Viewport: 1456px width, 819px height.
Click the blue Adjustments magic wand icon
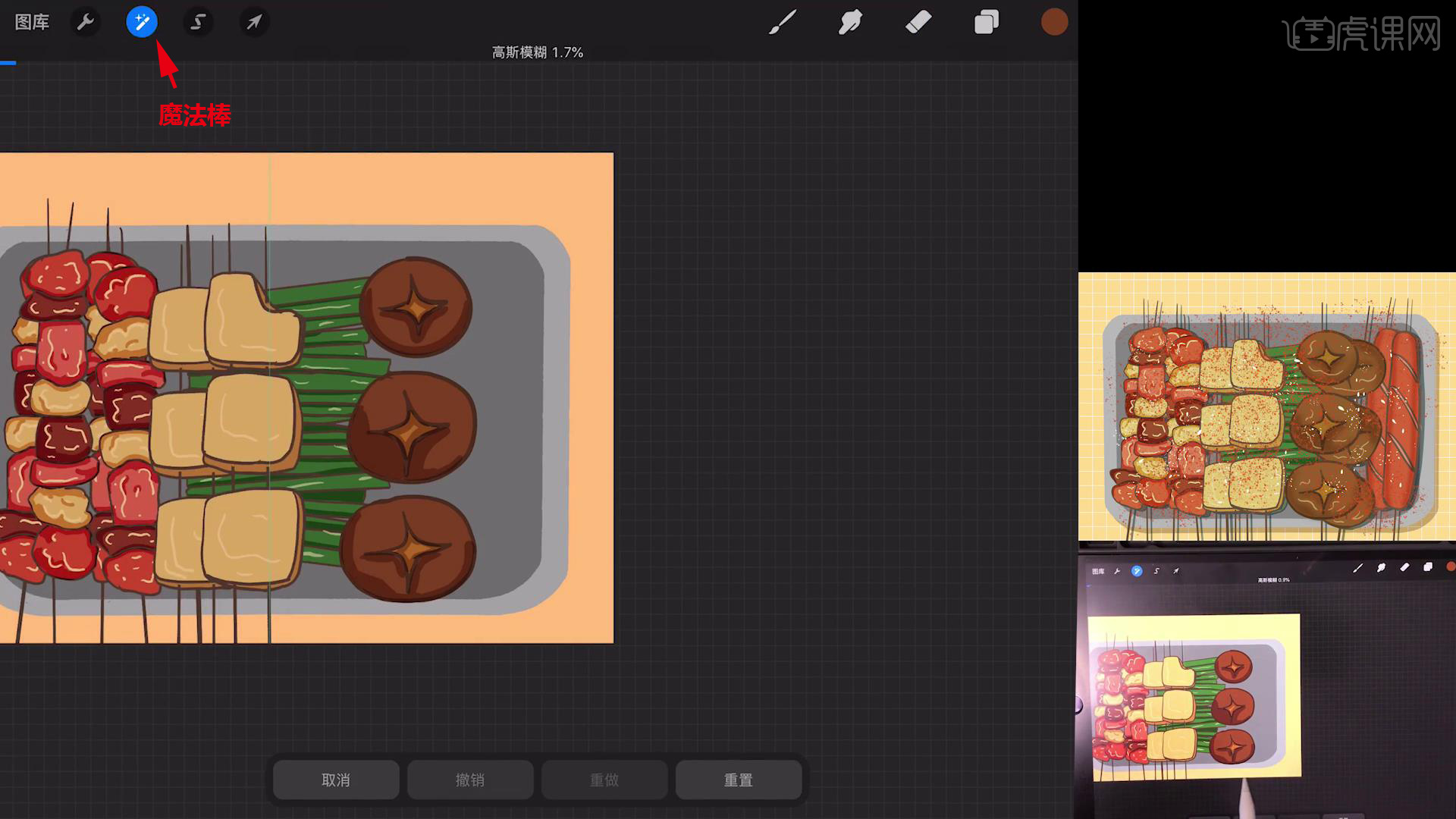(x=142, y=22)
